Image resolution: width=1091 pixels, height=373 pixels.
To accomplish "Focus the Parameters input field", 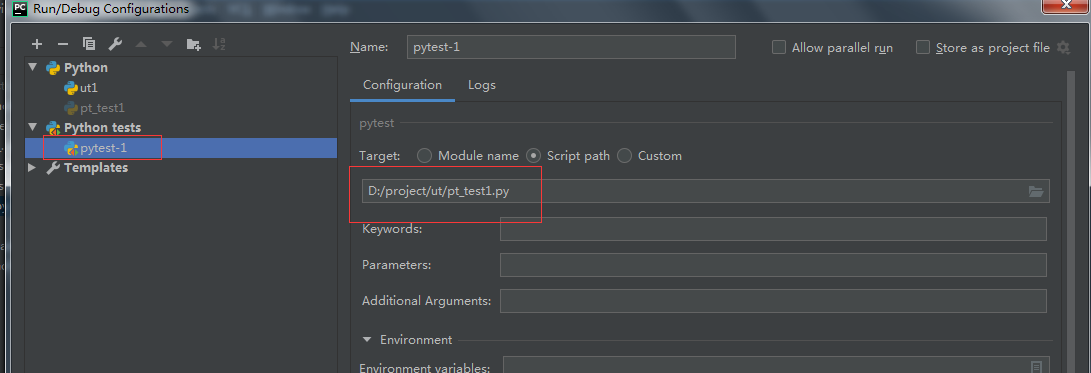I will click(773, 265).
